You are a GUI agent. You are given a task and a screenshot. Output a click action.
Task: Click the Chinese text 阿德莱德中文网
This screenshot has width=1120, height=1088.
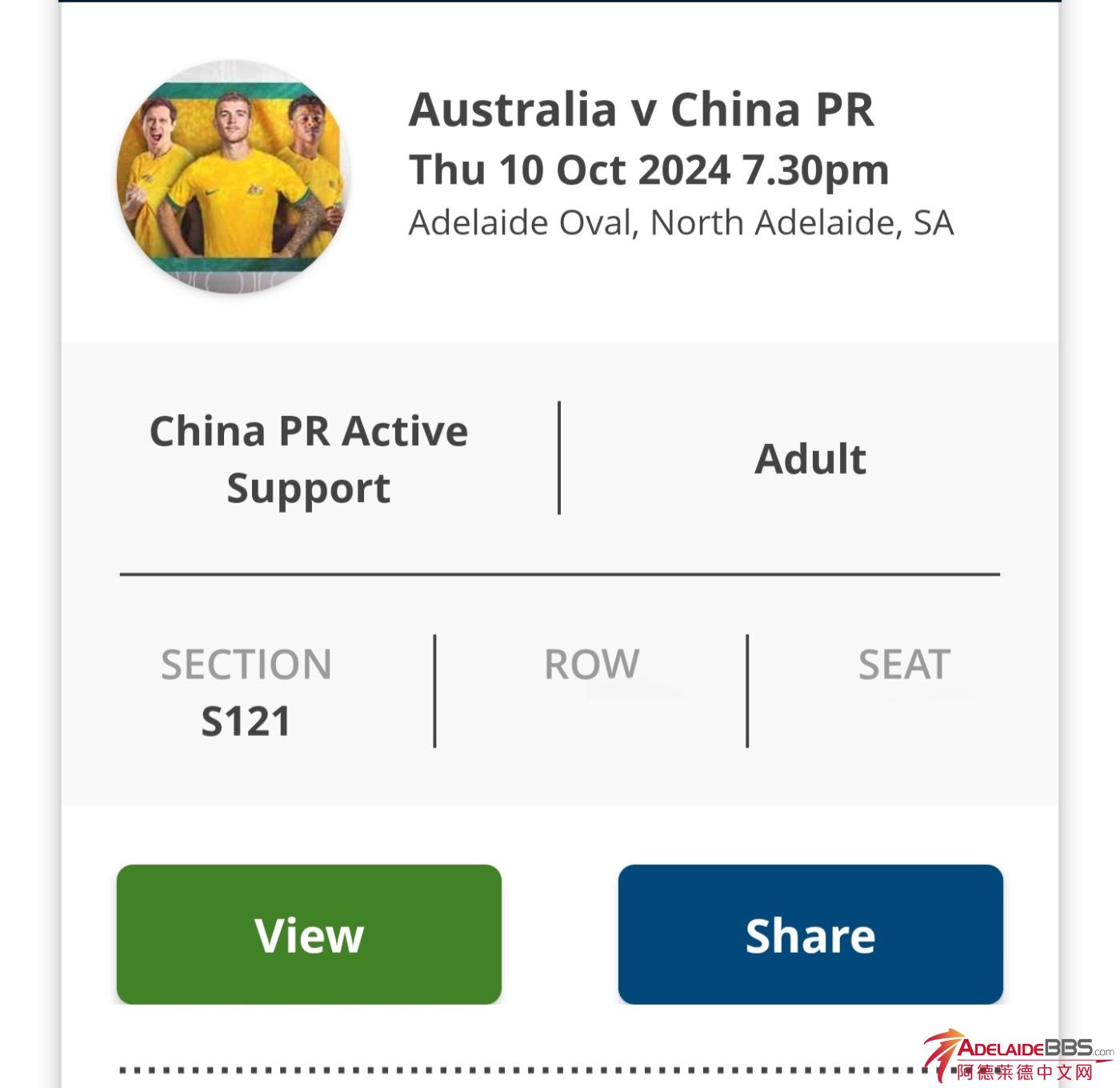tap(1026, 1072)
